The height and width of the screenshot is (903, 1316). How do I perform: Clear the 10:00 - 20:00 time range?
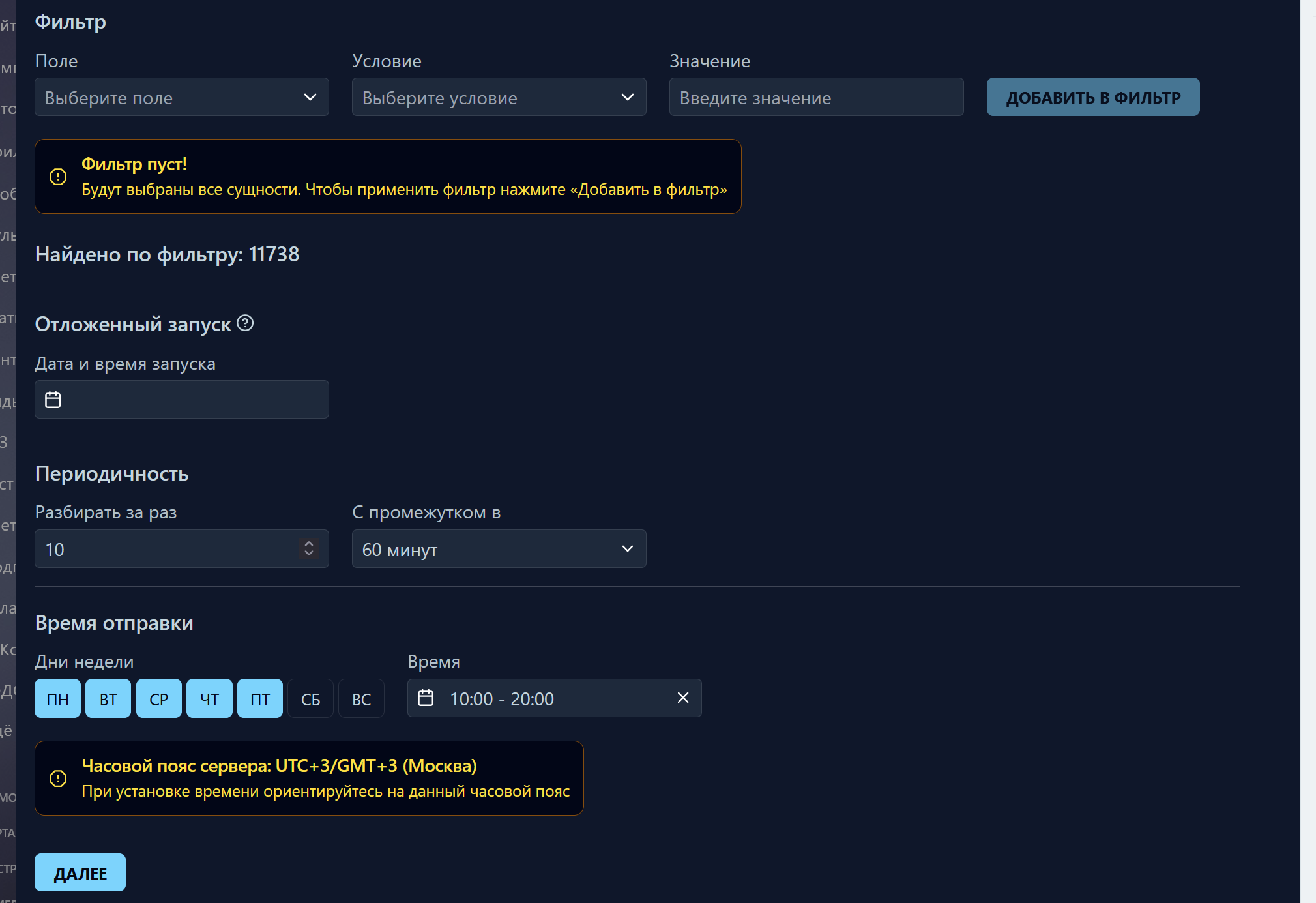[683, 698]
